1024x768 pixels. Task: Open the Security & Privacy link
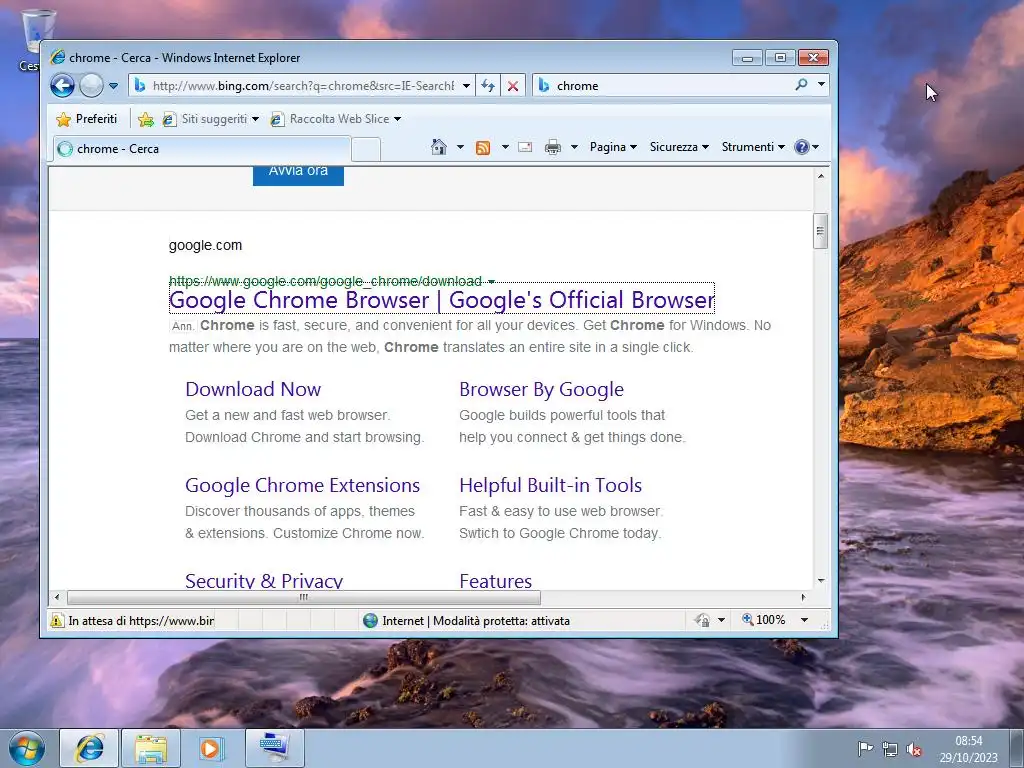pos(264,581)
